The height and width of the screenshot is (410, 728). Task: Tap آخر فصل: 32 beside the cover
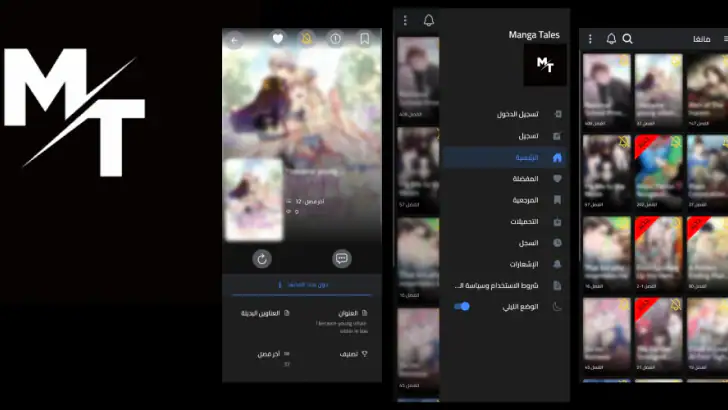[x=310, y=202]
